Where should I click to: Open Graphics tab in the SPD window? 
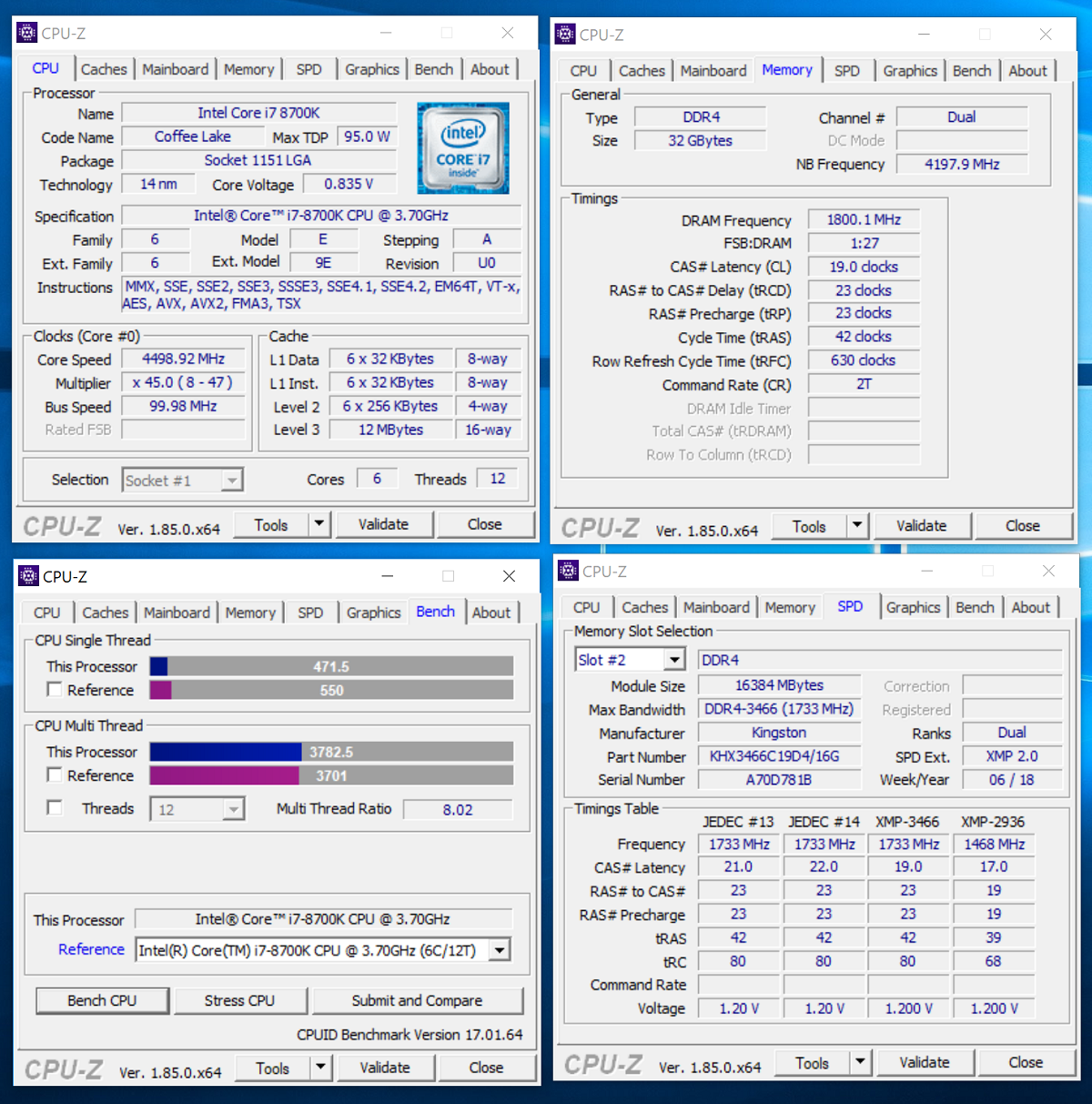click(x=913, y=607)
